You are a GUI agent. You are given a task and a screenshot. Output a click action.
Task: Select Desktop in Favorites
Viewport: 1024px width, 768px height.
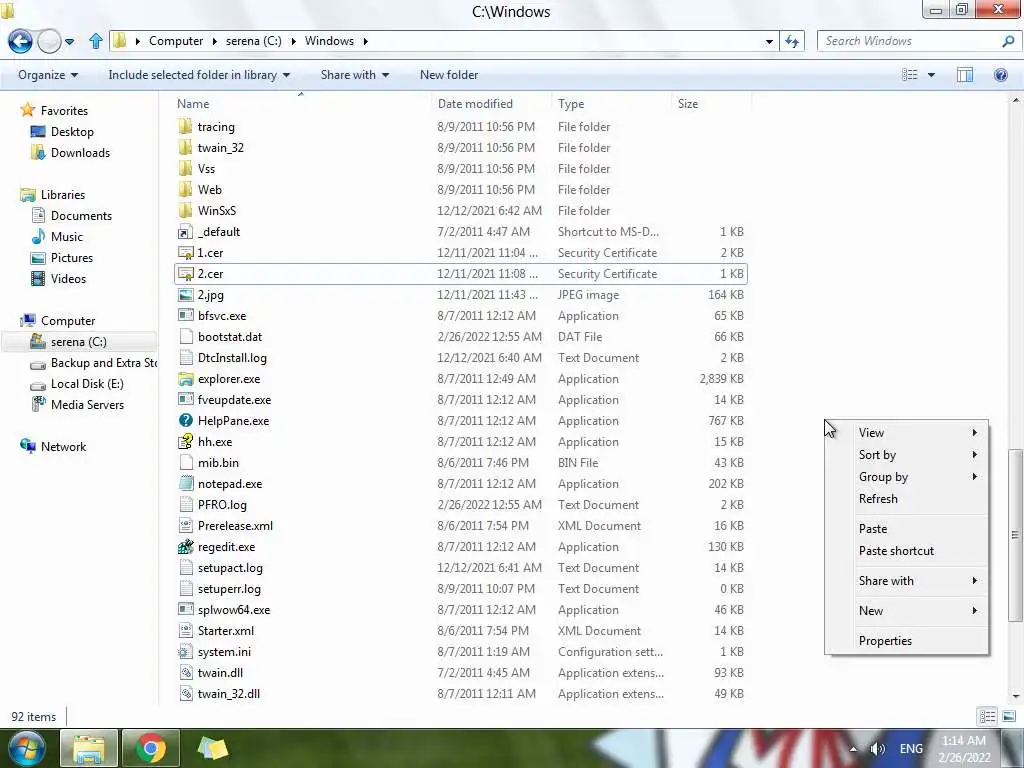coord(63,132)
